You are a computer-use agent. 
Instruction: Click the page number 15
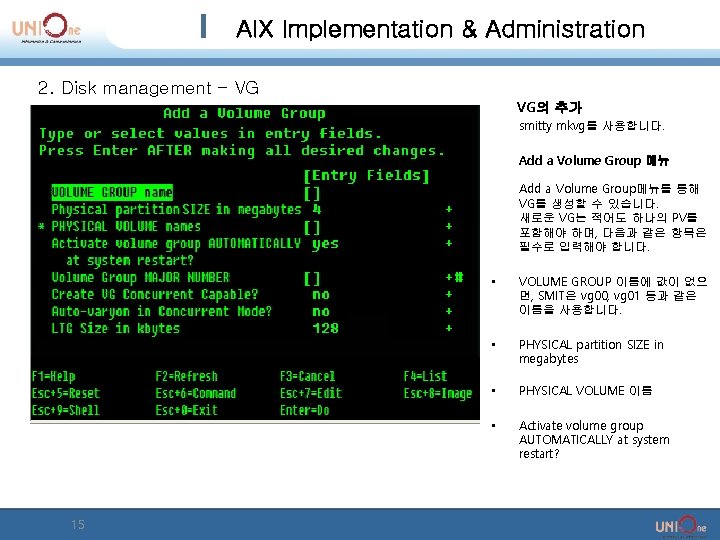pyautogui.click(x=78, y=524)
